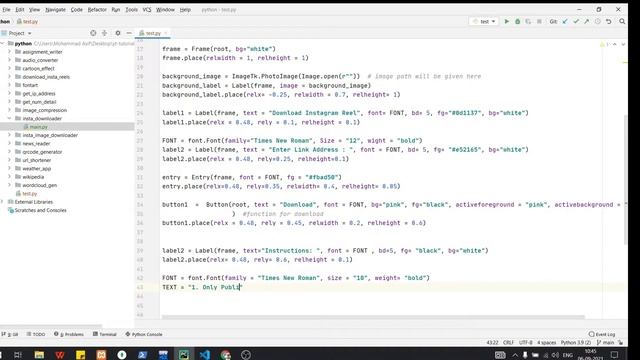Image resolution: width=640 pixels, height=360 pixels.
Task: Click the editor horizontal scrollbar
Action: (373, 317)
